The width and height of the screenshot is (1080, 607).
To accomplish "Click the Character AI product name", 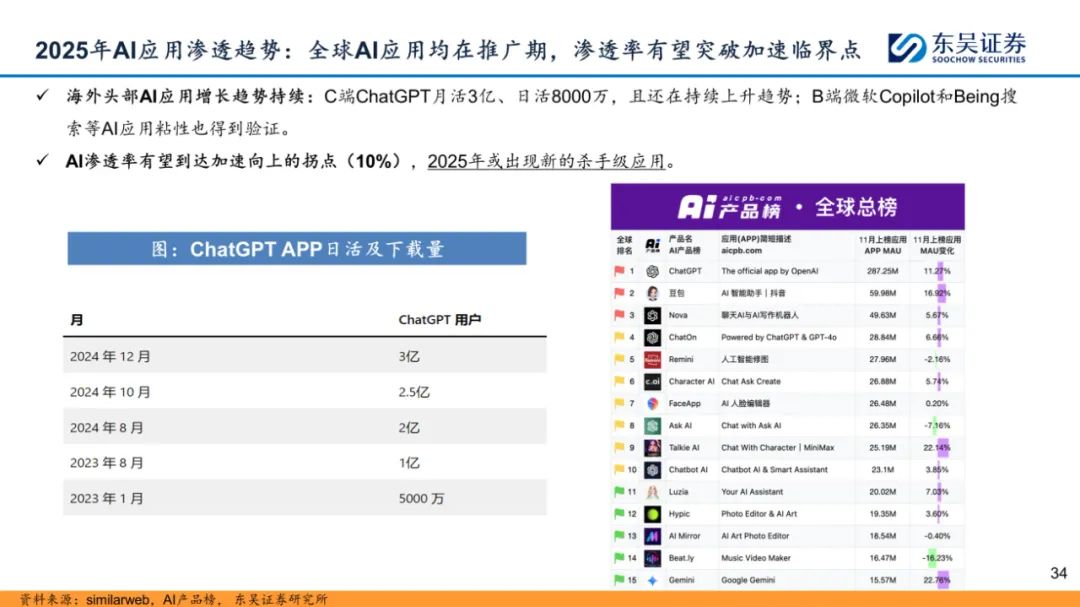I will pos(692,382).
